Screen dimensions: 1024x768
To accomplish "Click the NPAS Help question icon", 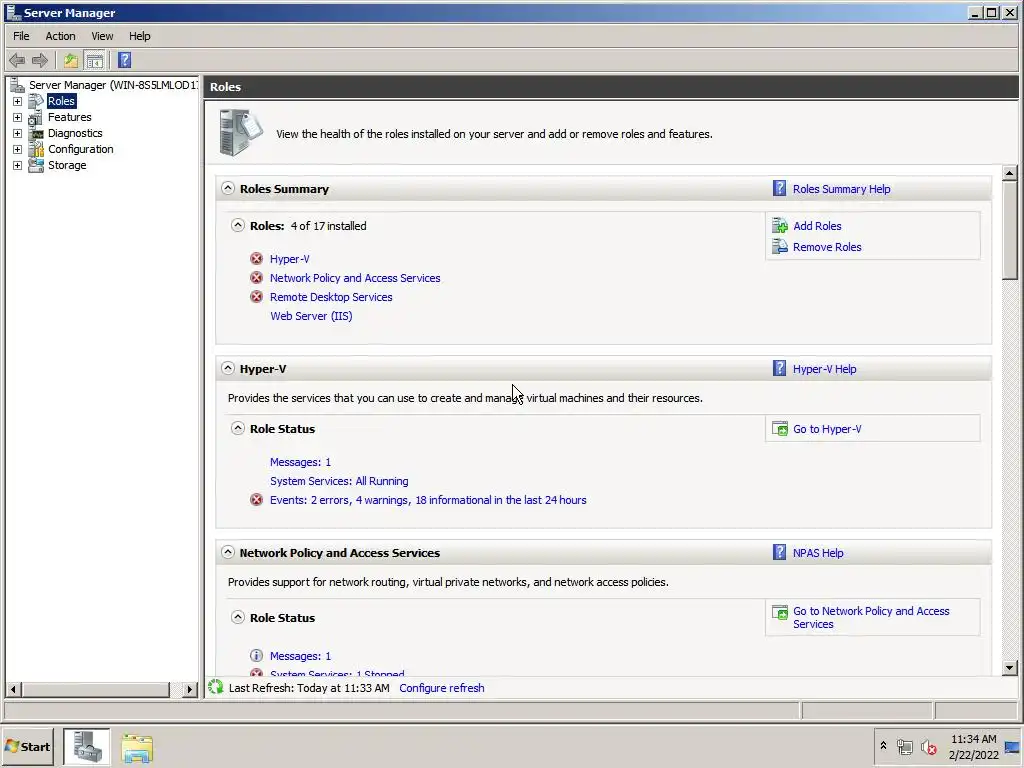I will (x=779, y=552).
